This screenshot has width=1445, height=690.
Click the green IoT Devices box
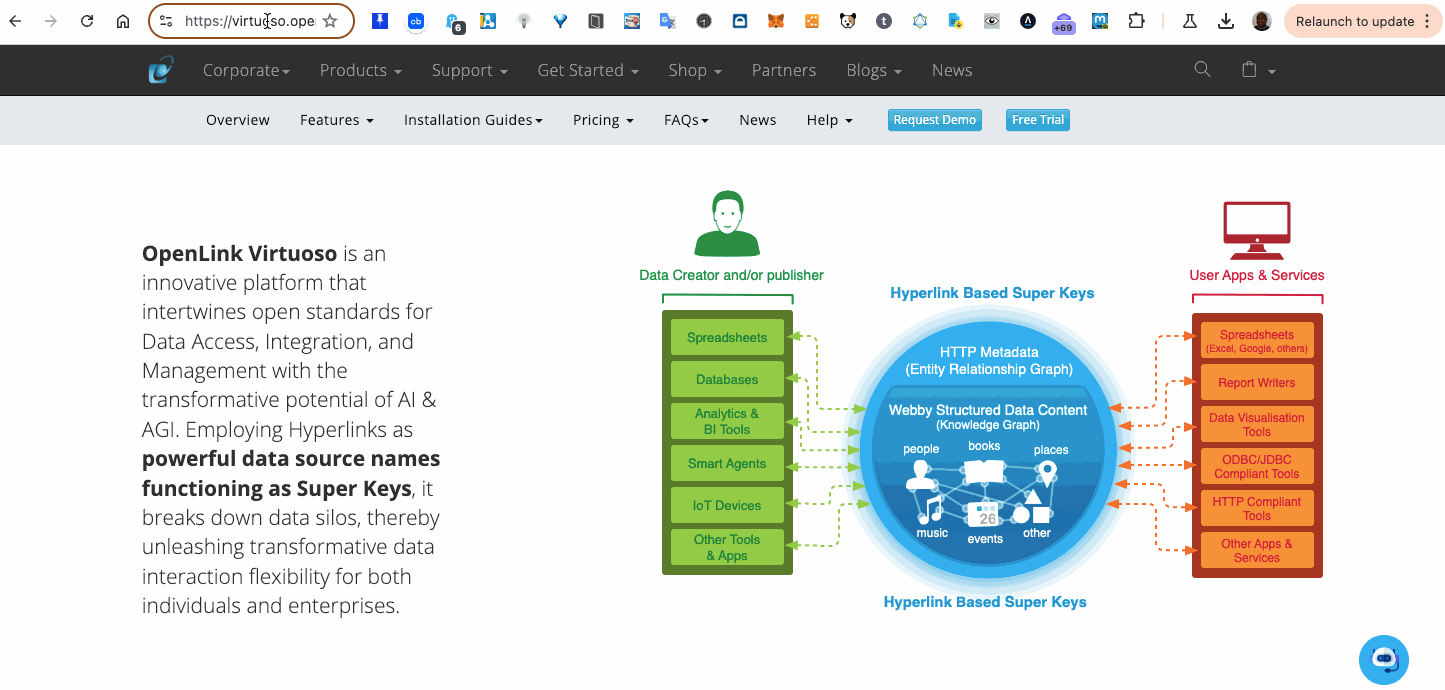click(x=727, y=506)
